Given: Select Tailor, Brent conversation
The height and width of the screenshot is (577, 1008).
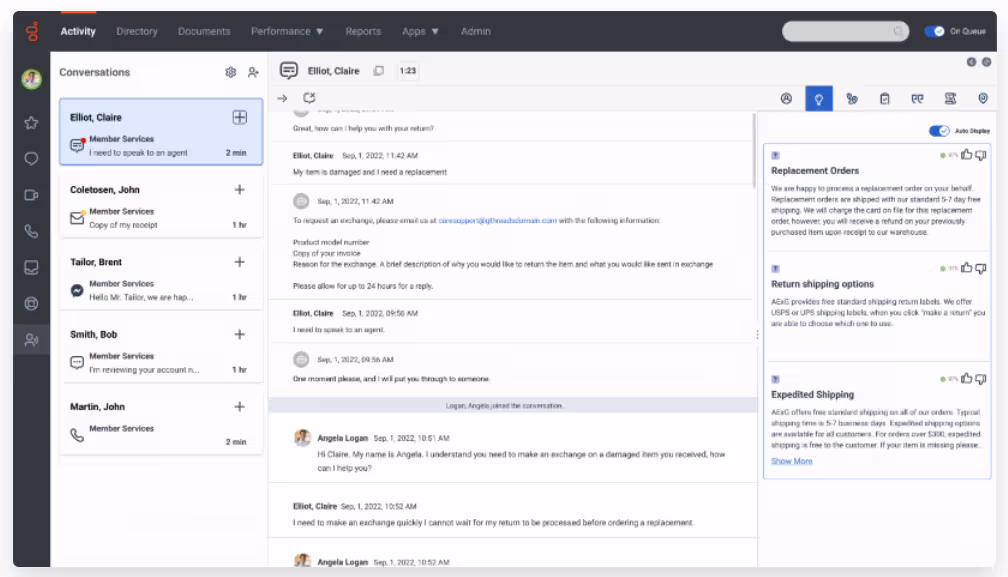Looking at the screenshot, I should [161, 279].
